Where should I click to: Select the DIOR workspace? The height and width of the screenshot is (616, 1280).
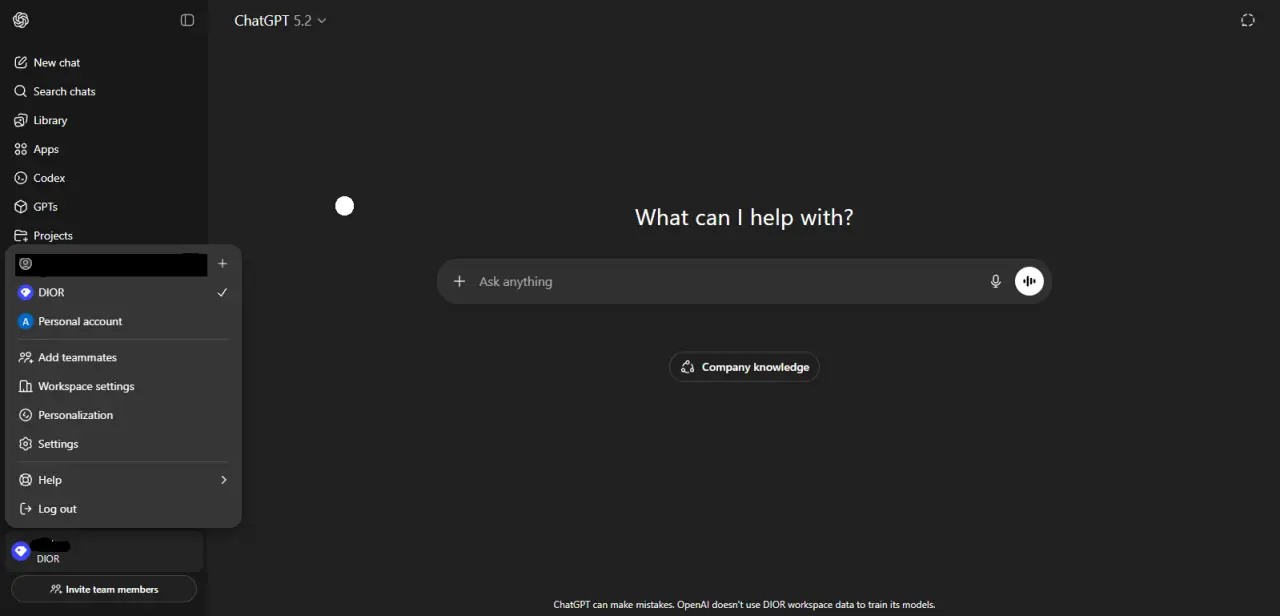(123, 293)
